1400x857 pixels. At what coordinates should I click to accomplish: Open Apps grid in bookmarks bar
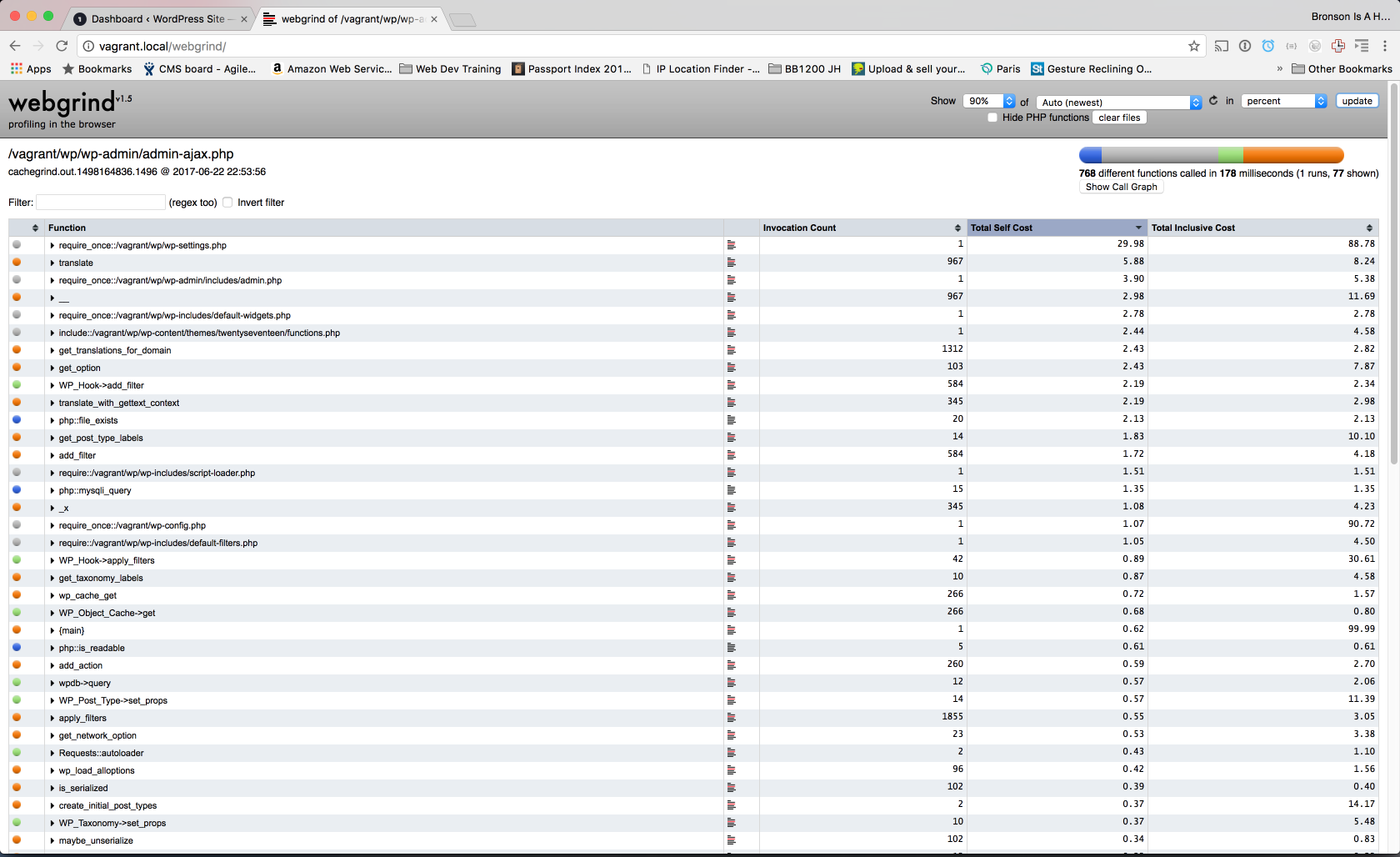[x=31, y=69]
